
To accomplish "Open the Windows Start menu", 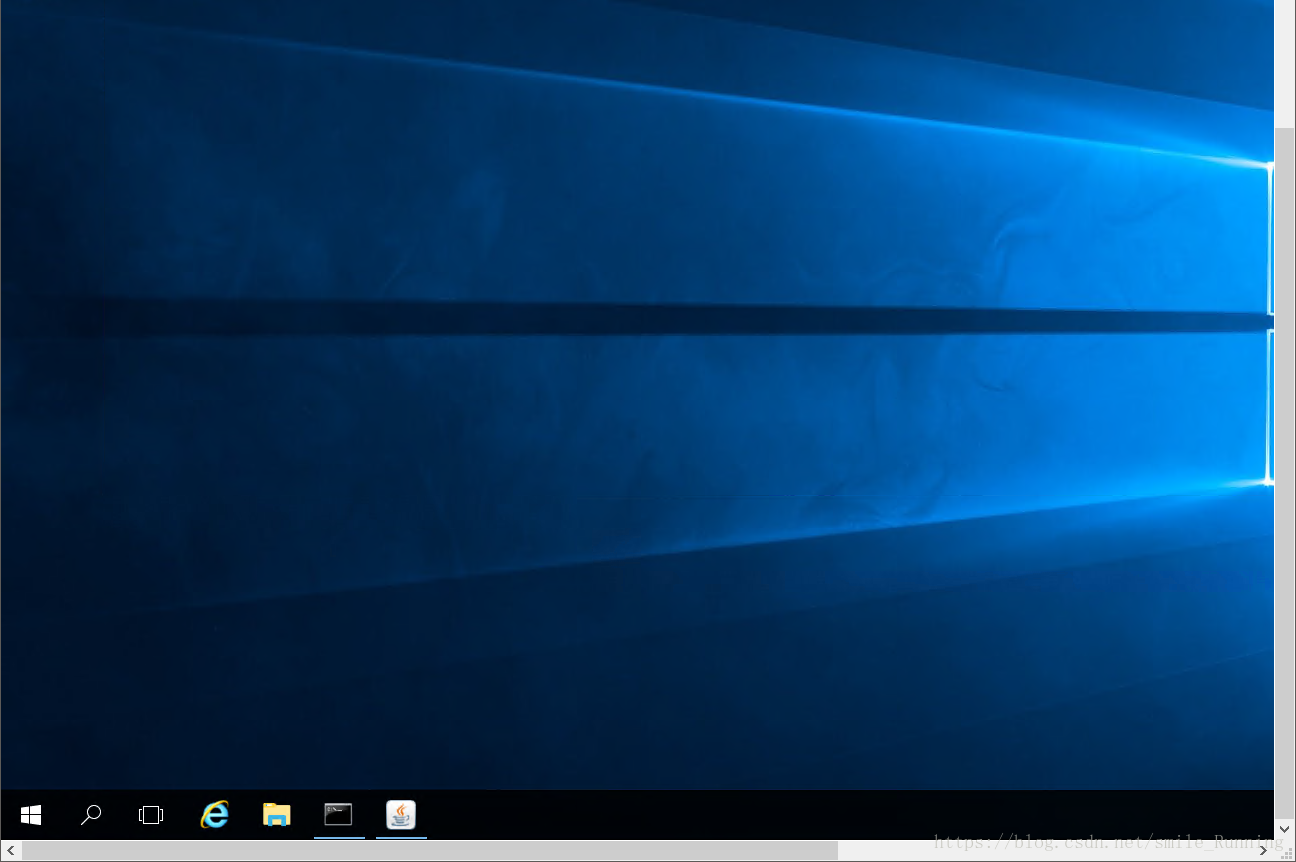I will click(x=31, y=815).
